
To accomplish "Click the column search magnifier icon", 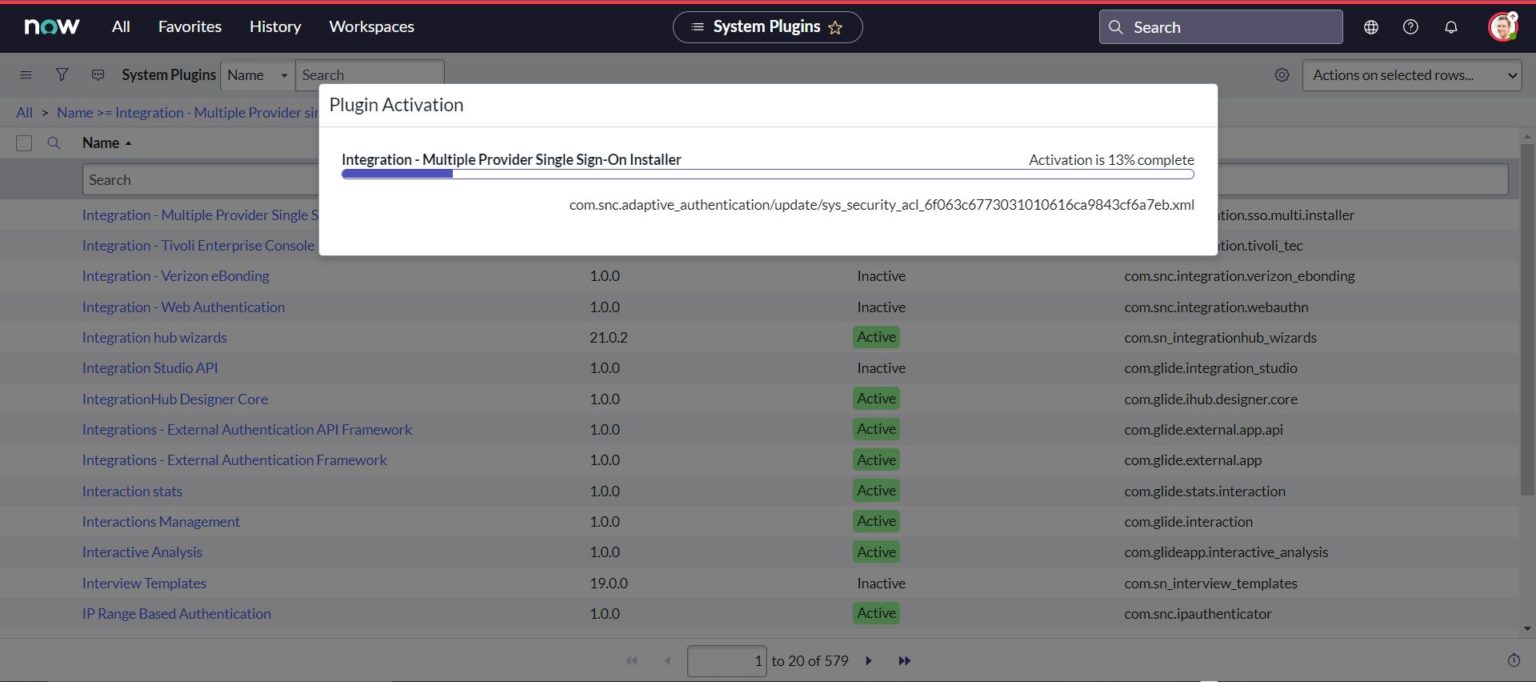I will [x=52, y=142].
